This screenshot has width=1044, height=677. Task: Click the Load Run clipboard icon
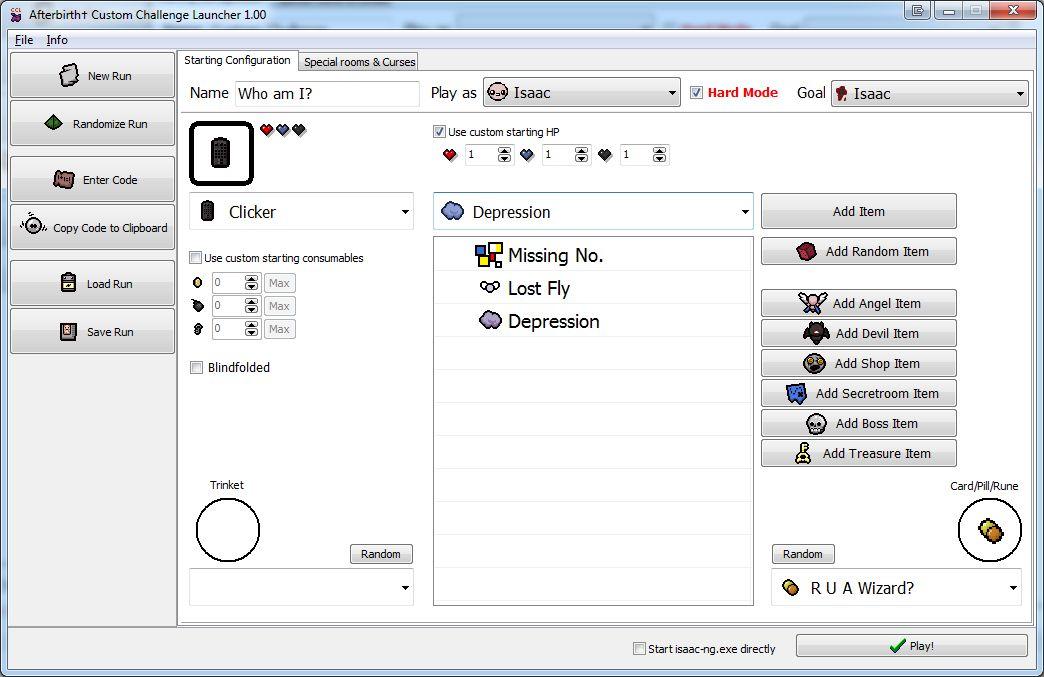tap(69, 283)
